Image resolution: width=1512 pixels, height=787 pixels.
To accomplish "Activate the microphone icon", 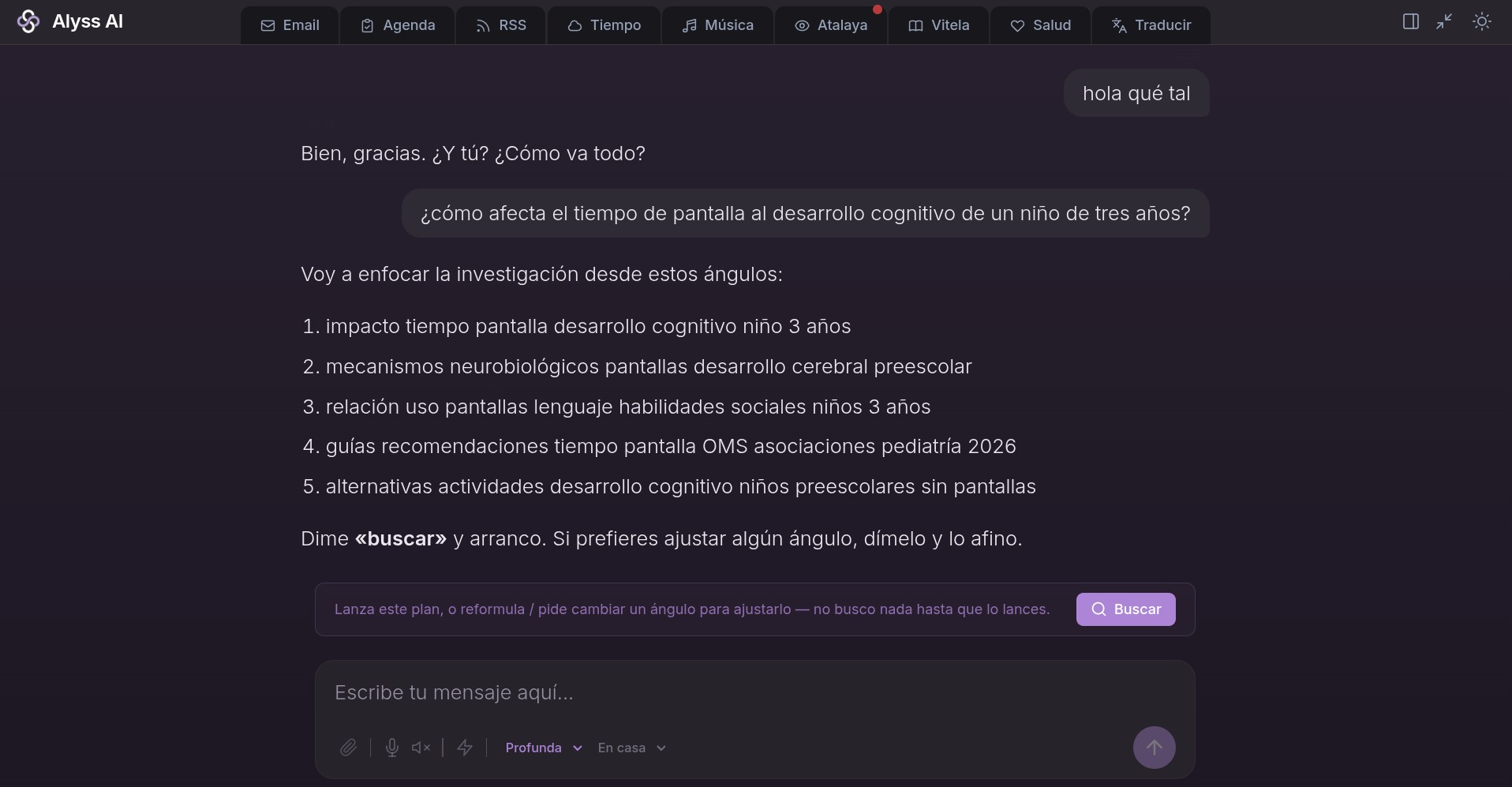I will [x=391, y=748].
